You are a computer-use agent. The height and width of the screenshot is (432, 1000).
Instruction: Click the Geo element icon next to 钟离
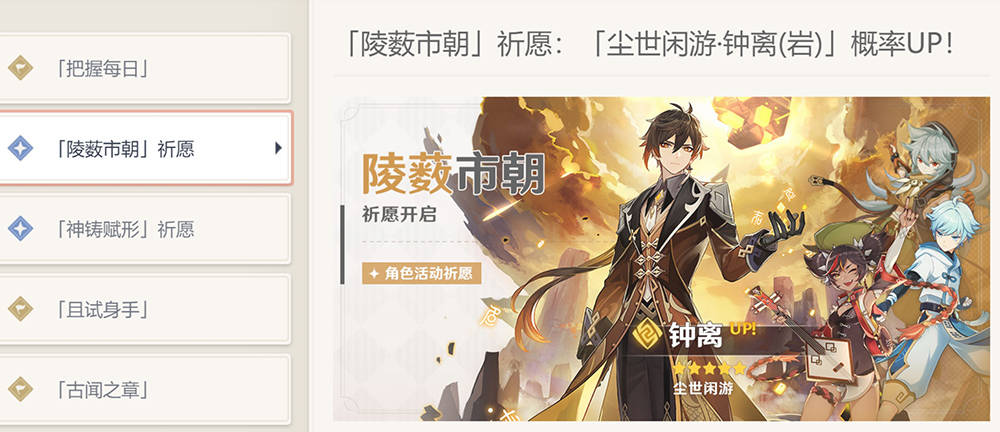click(649, 334)
